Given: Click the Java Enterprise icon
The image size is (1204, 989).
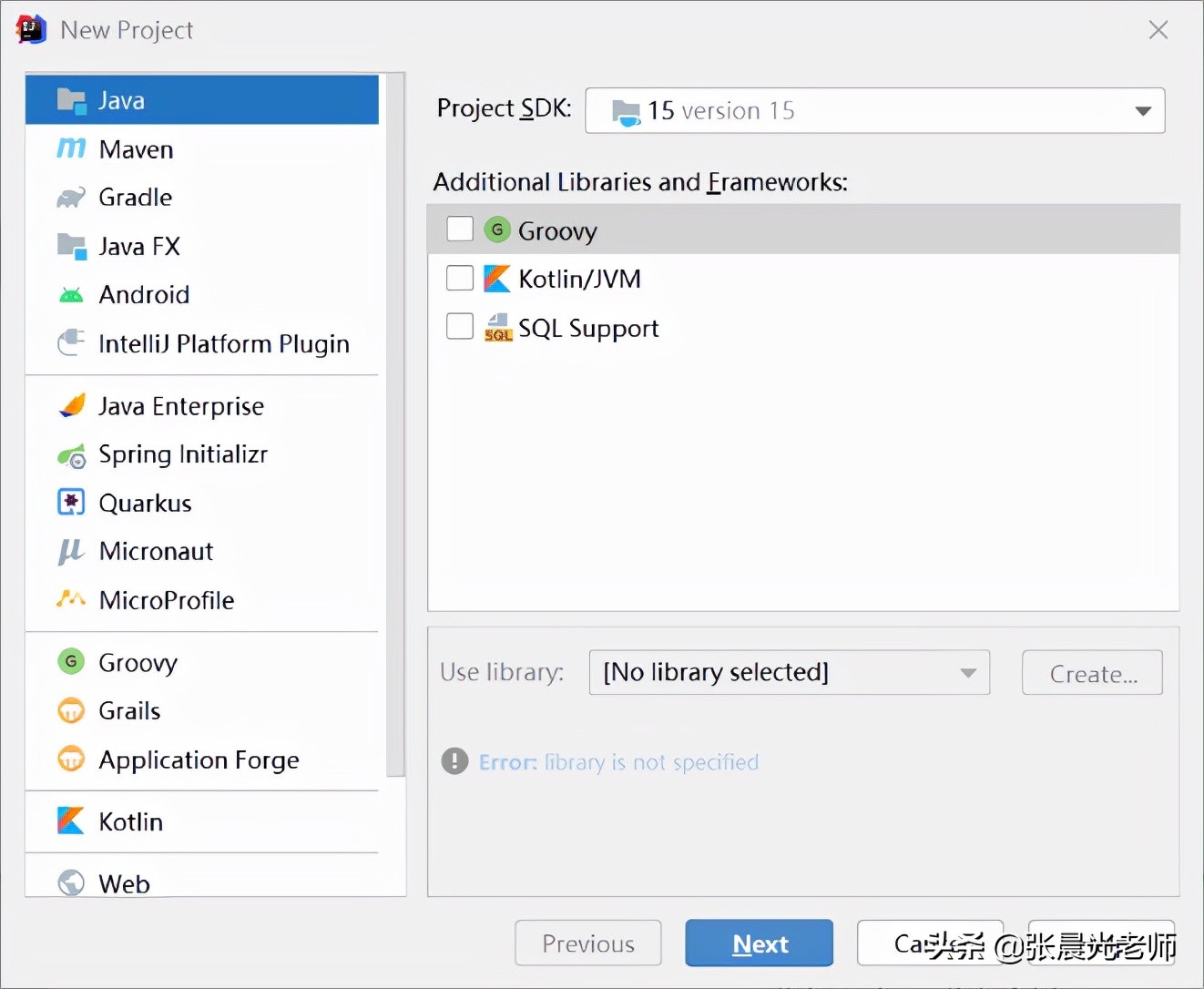Looking at the screenshot, I should click(71, 406).
